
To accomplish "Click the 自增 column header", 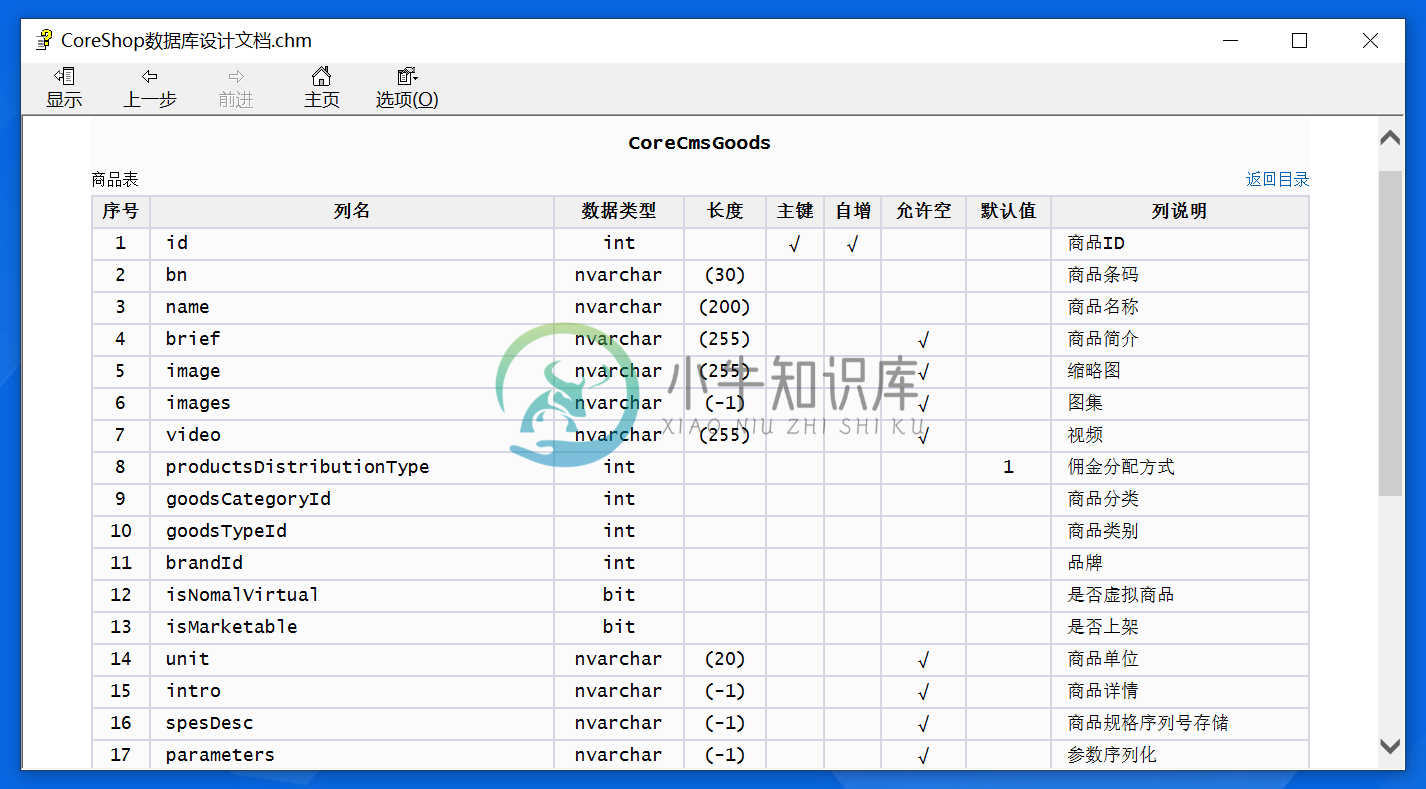I will [852, 212].
